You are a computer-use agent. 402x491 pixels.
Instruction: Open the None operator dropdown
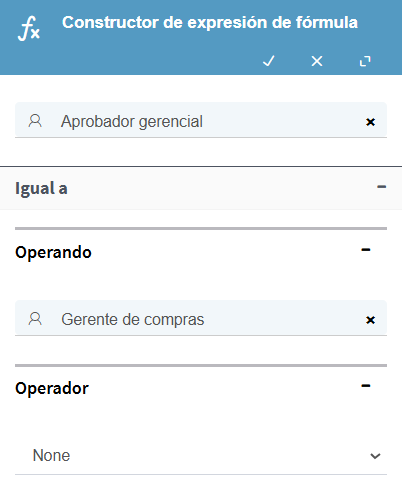point(201,456)
